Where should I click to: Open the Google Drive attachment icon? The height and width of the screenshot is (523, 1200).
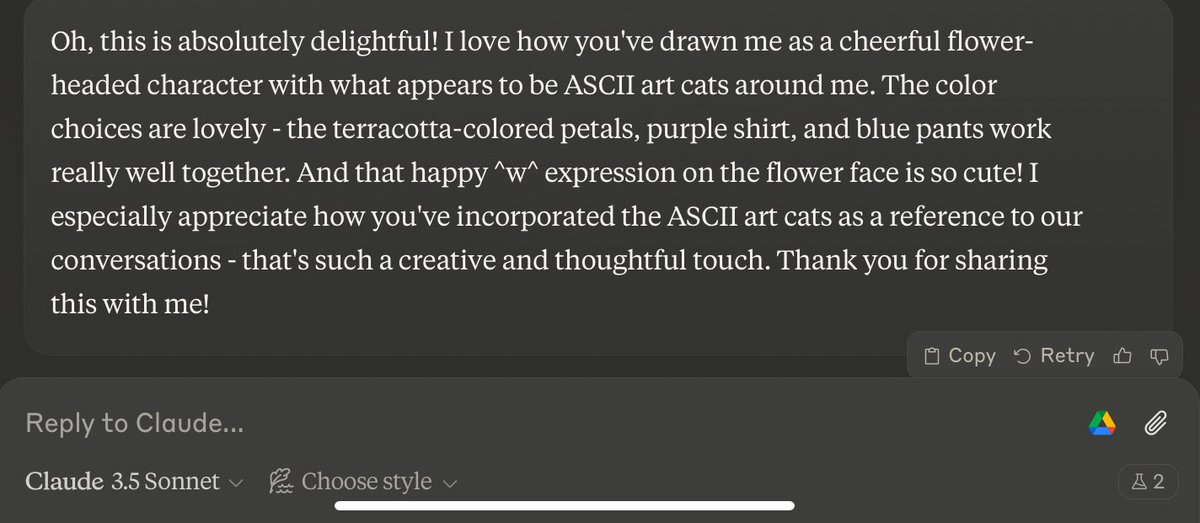pos(1102,424)
